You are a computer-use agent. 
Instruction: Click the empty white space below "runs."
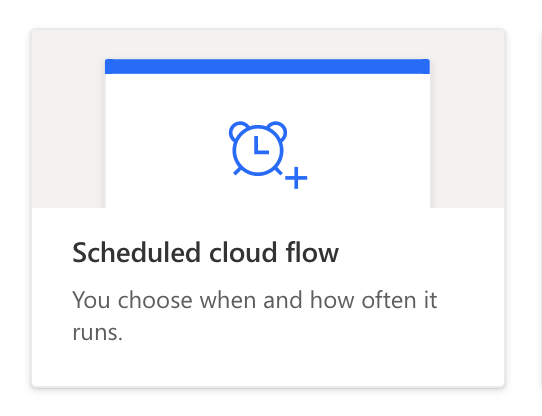(268, 365)
